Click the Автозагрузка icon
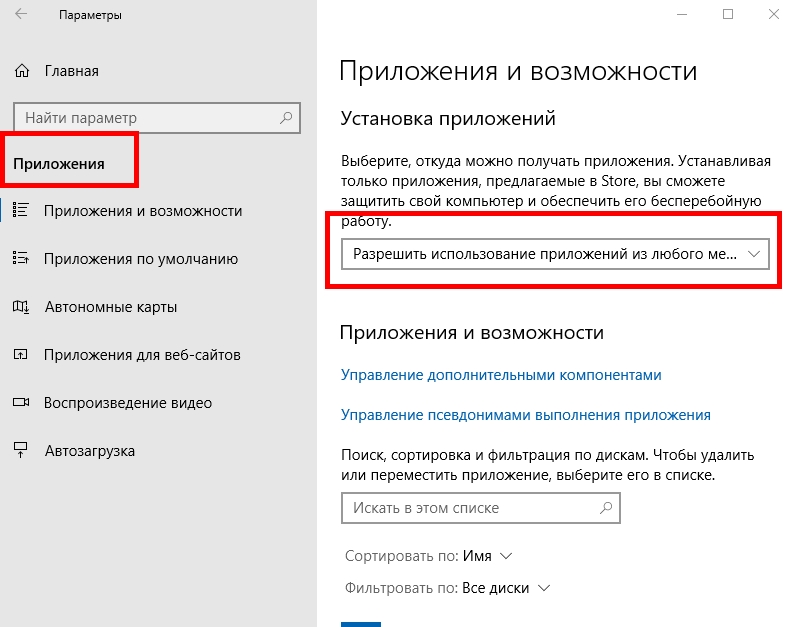The image size is (793, 627). (21, 450)
